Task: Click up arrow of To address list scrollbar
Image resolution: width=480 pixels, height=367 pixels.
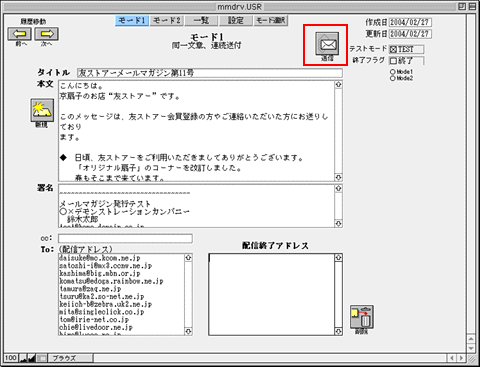Action: coord(188,258)
